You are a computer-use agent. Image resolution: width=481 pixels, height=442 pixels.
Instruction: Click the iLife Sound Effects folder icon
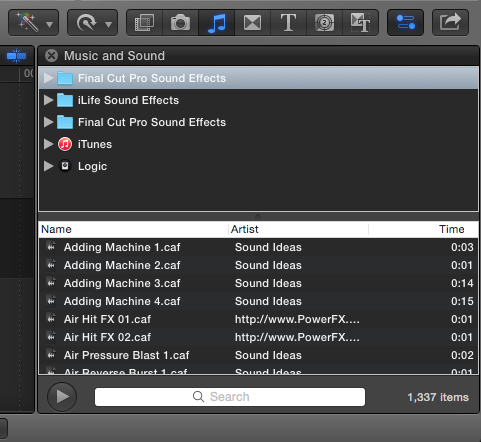coord(65,100)
